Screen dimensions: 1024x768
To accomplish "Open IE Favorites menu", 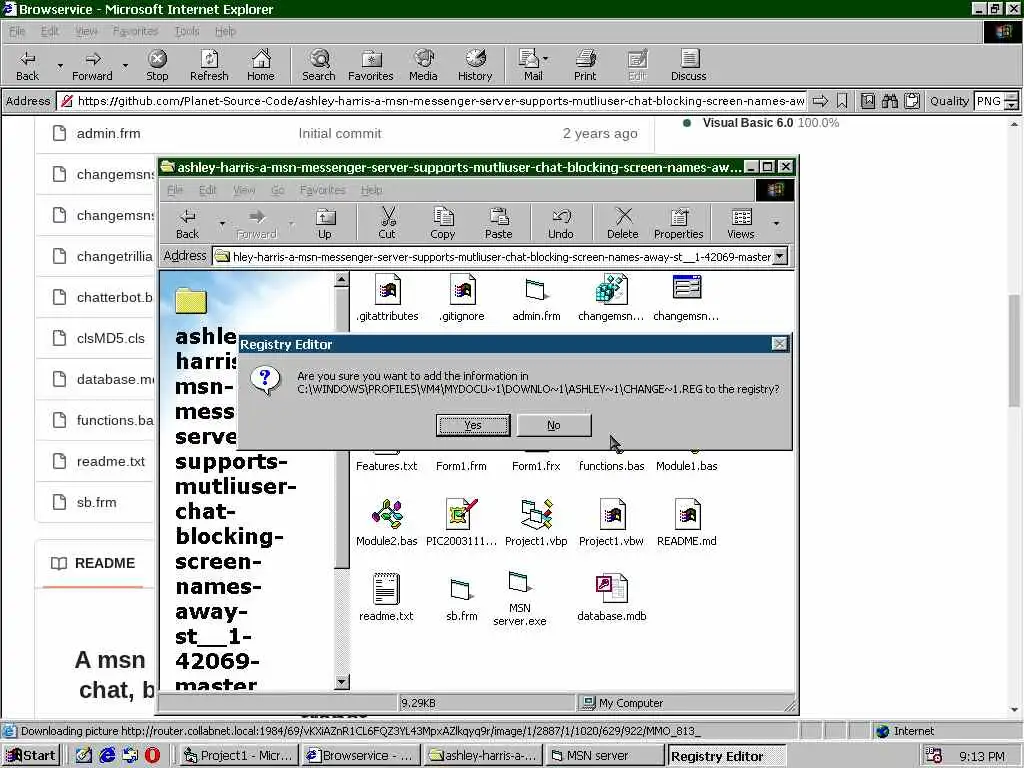I will pos(135,31).
